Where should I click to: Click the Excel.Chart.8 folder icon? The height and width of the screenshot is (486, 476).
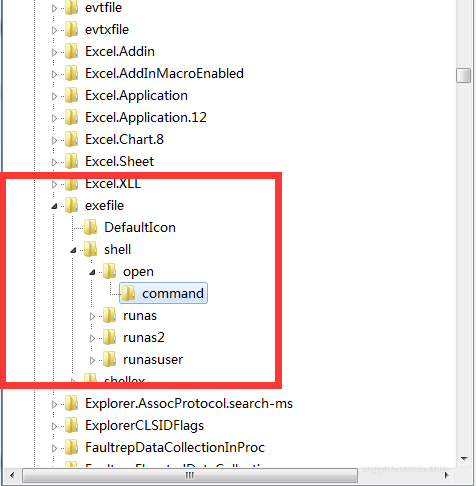click(71, 139)
